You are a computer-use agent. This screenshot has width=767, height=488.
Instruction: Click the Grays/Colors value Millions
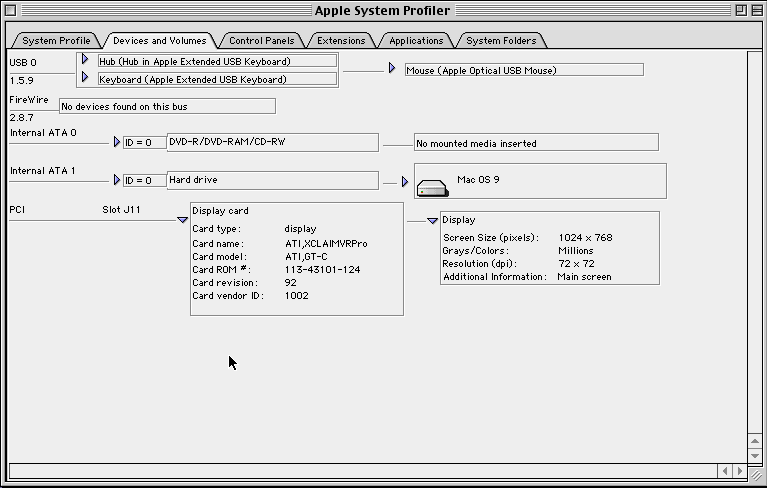pyautogui.click(x=576, y=250)
